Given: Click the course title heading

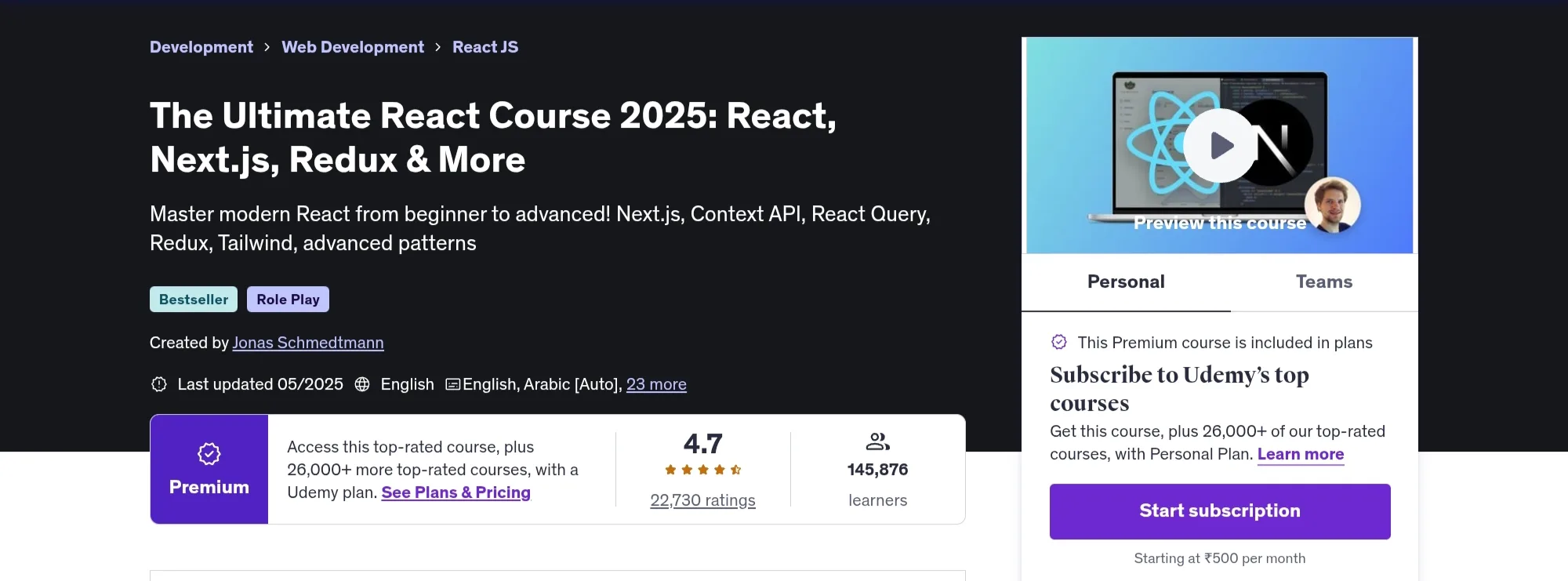Looking at the screenshot, I should point(493,137).
